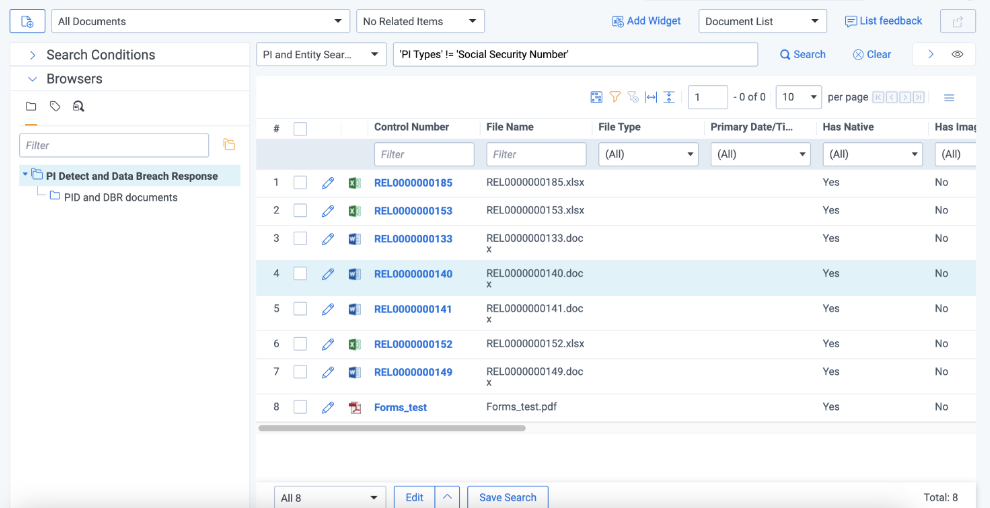
Task: Click Word icon for REL0000000133
Action: pyautogui.click(x=355, y=239)
